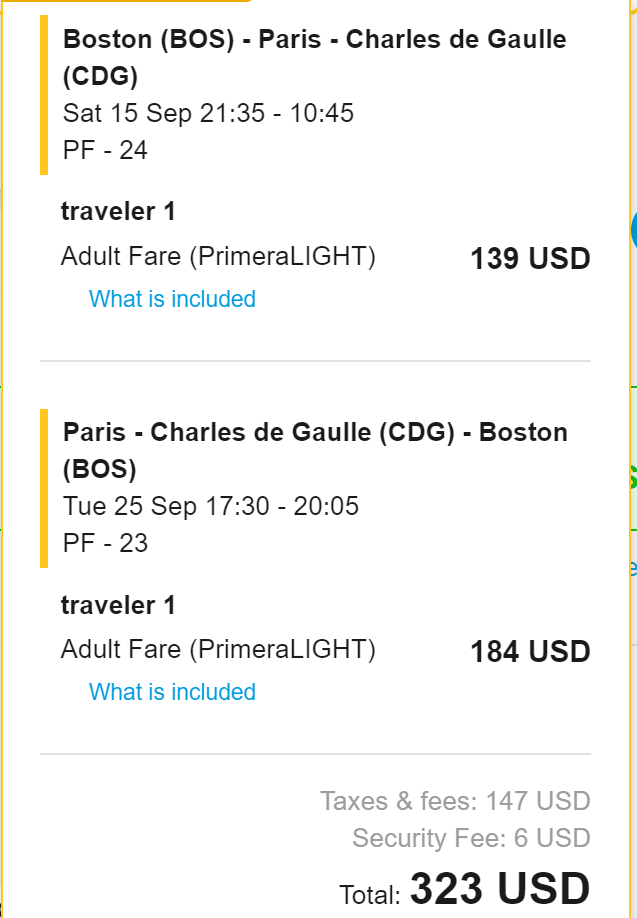
Task: Click the Taxes & fees: 147 USD line
Action: click(x=455, y=801)
